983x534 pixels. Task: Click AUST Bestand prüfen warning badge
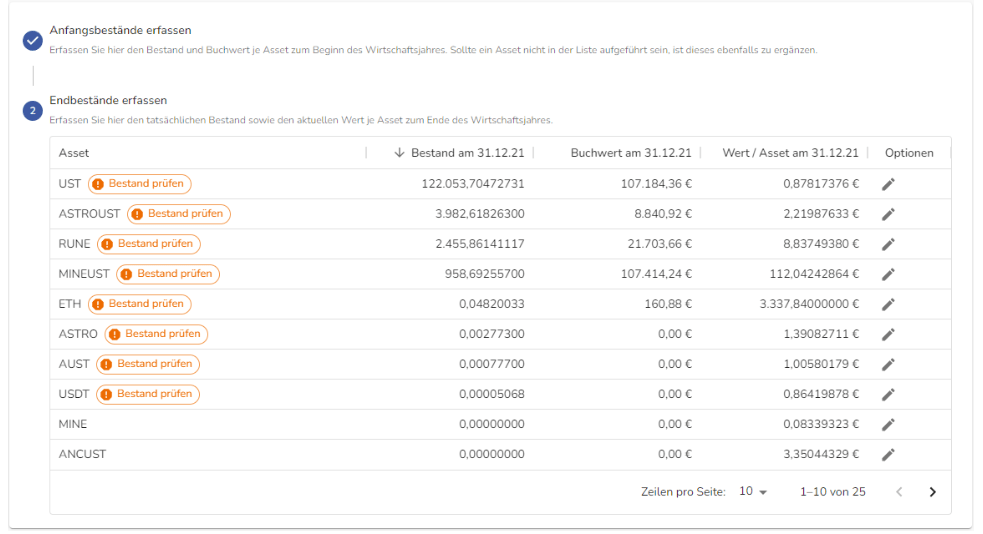pos(148,364)
